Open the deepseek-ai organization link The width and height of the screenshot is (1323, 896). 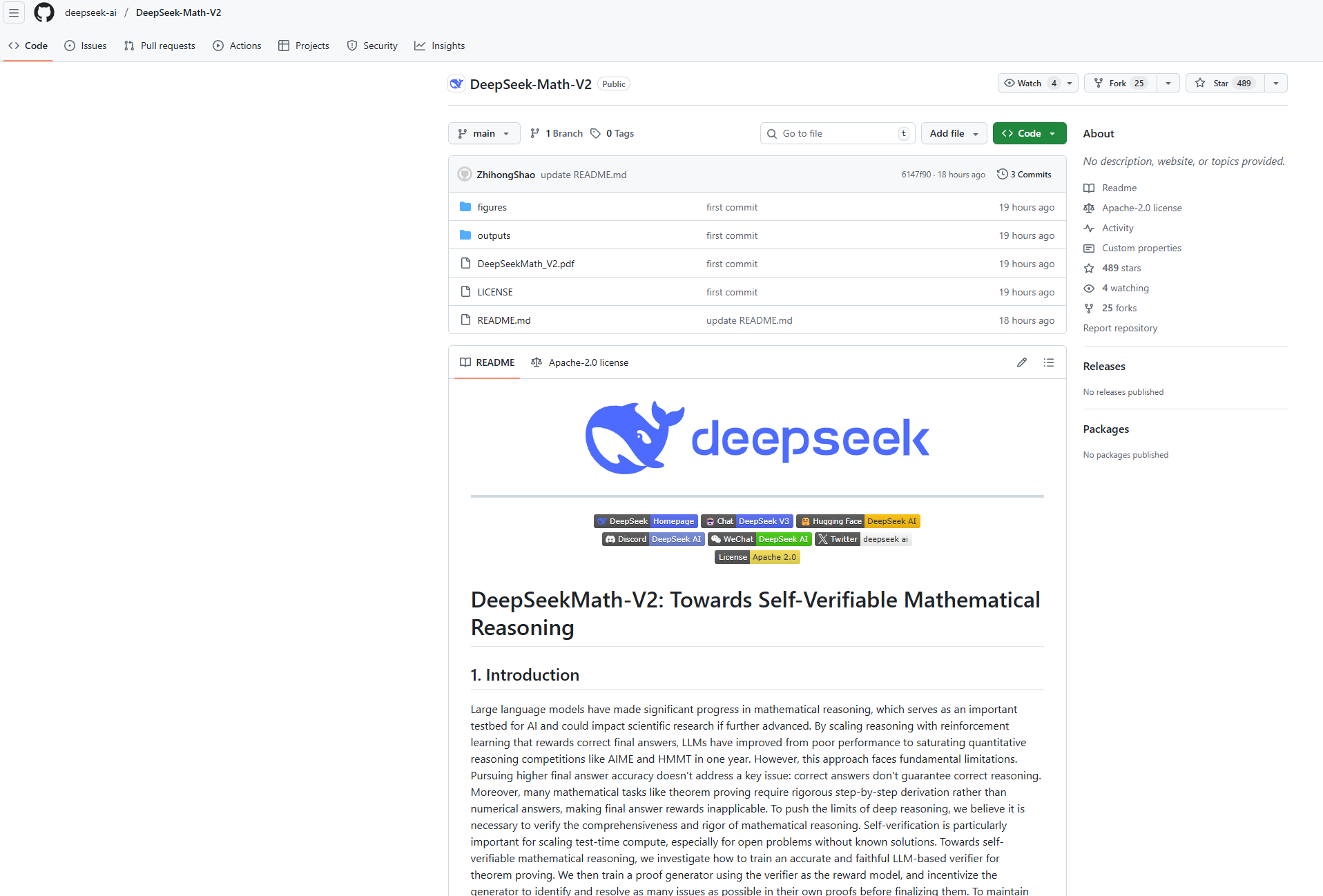pos(90,12)
